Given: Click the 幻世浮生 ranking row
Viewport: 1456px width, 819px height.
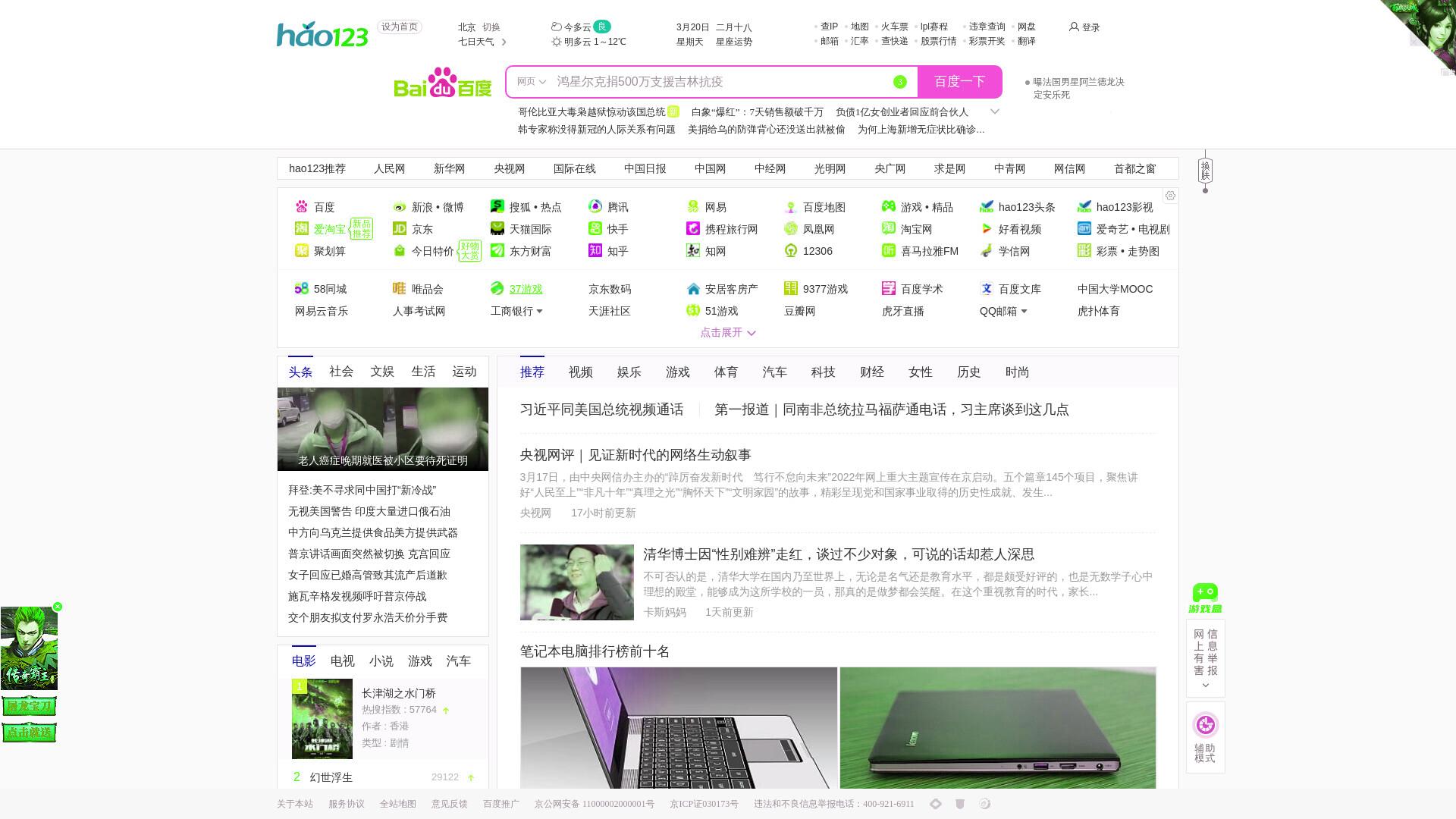Looking at the screenshot, I should (383, 777).
